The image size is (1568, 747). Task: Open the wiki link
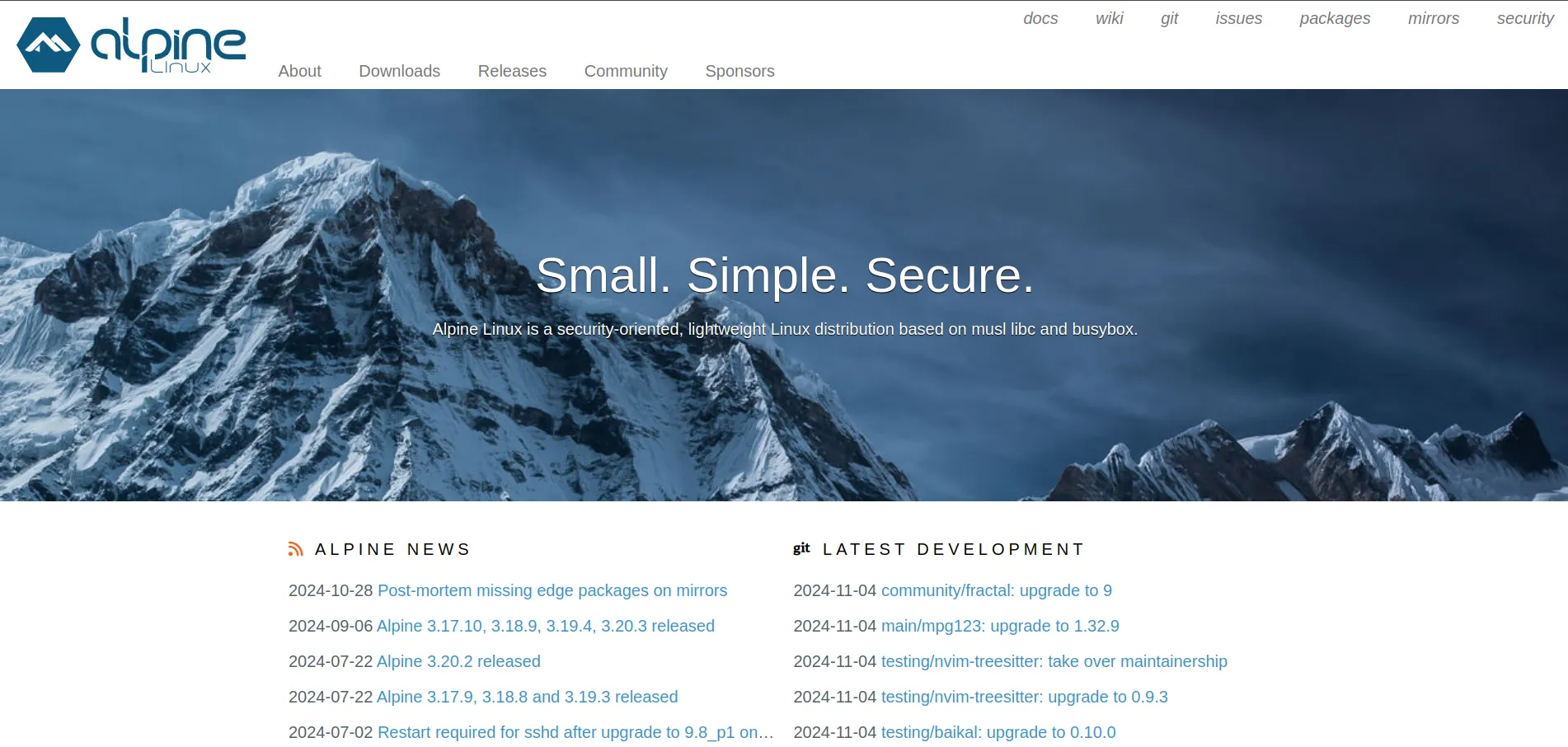click(x=1110, y=18)
